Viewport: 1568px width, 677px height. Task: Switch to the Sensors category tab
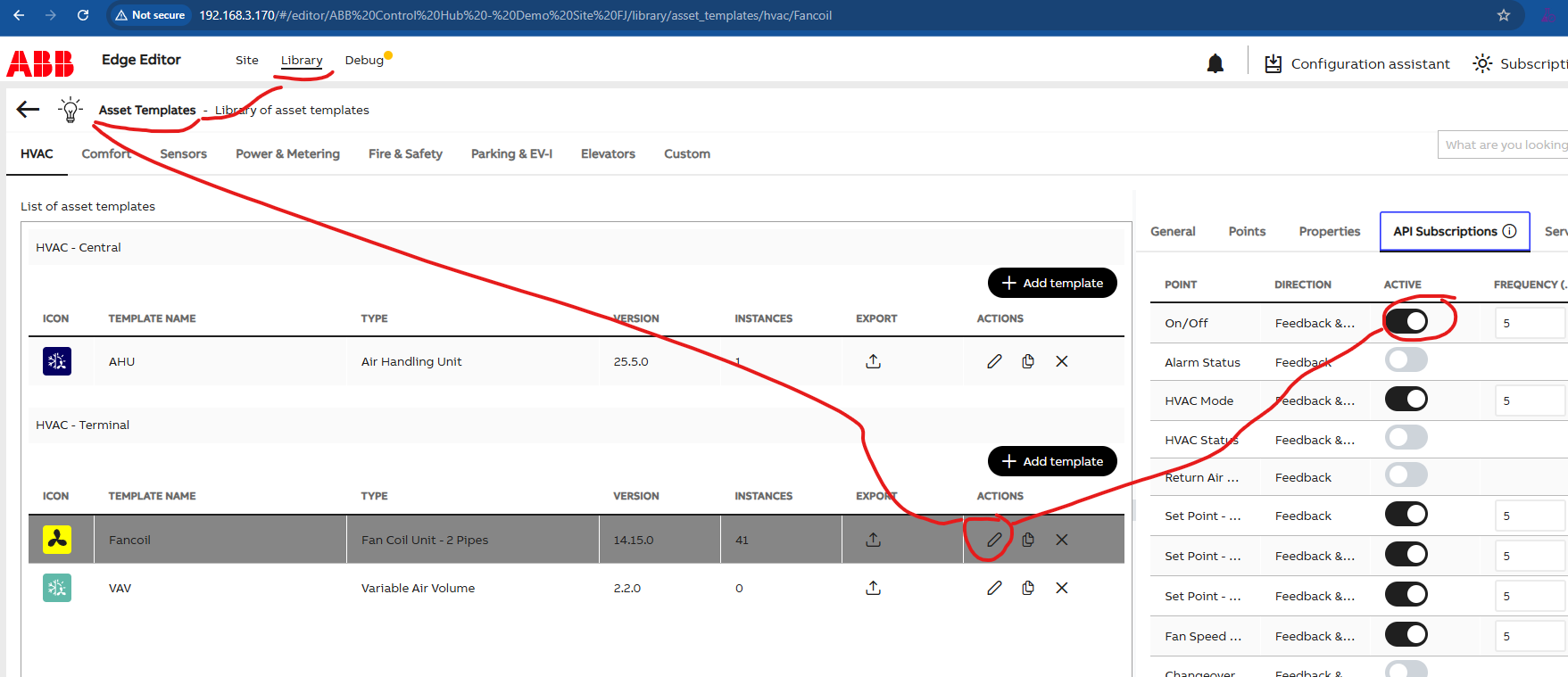click(183, 154)
